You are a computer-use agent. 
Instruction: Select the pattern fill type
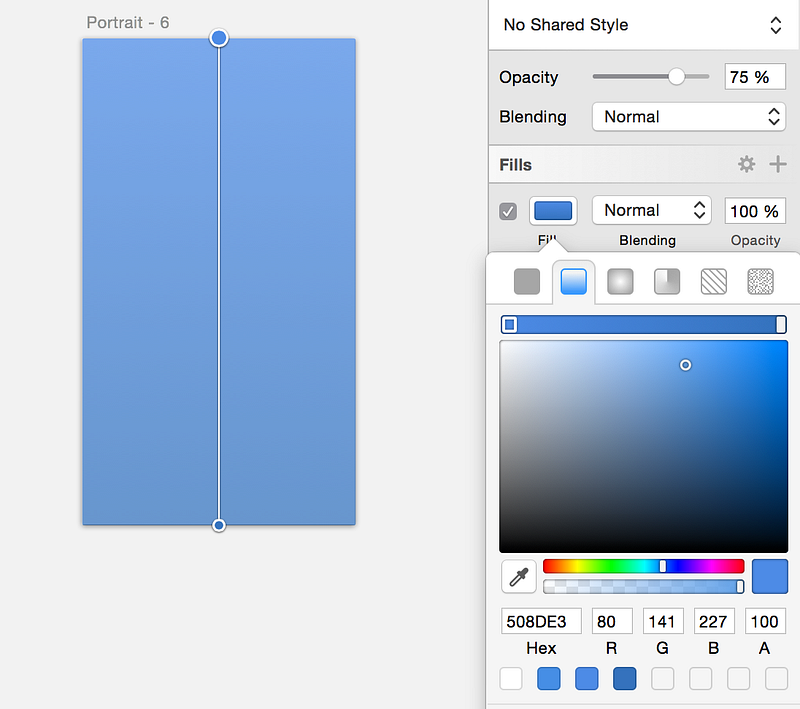point(713,282)
